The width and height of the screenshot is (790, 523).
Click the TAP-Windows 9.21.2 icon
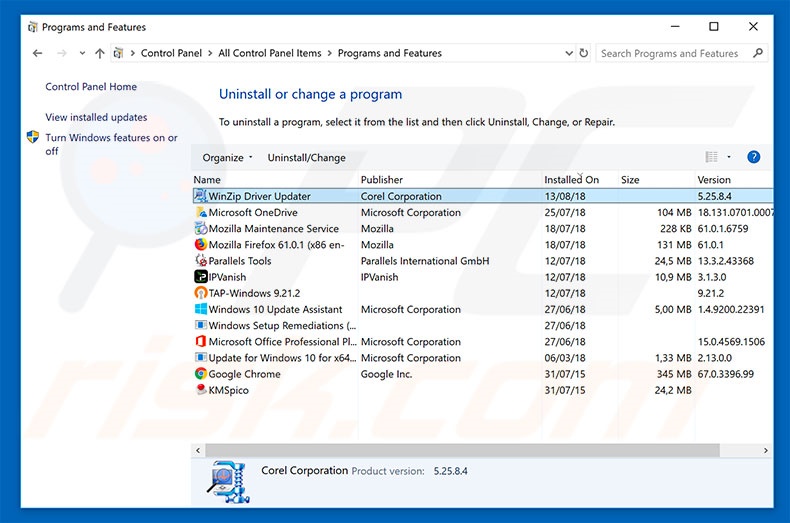[x=201, y=293]
